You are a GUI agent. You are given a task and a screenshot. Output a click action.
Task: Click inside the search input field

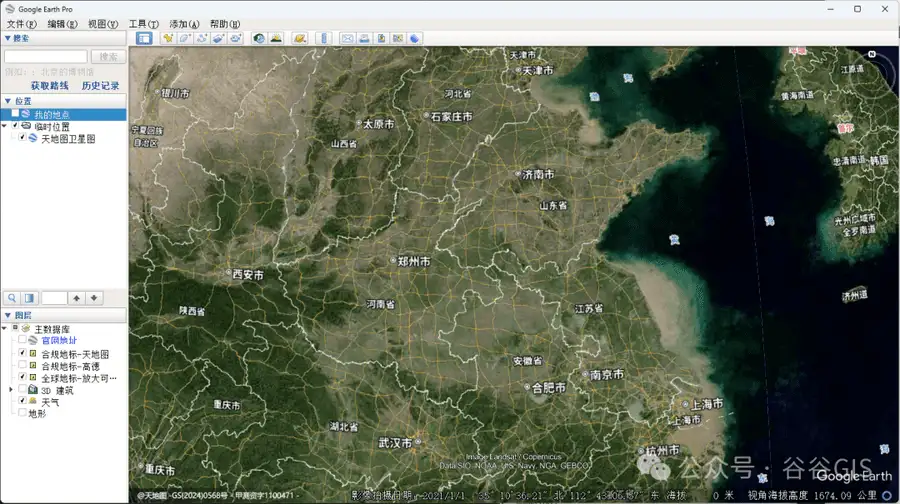click(46, 56)
